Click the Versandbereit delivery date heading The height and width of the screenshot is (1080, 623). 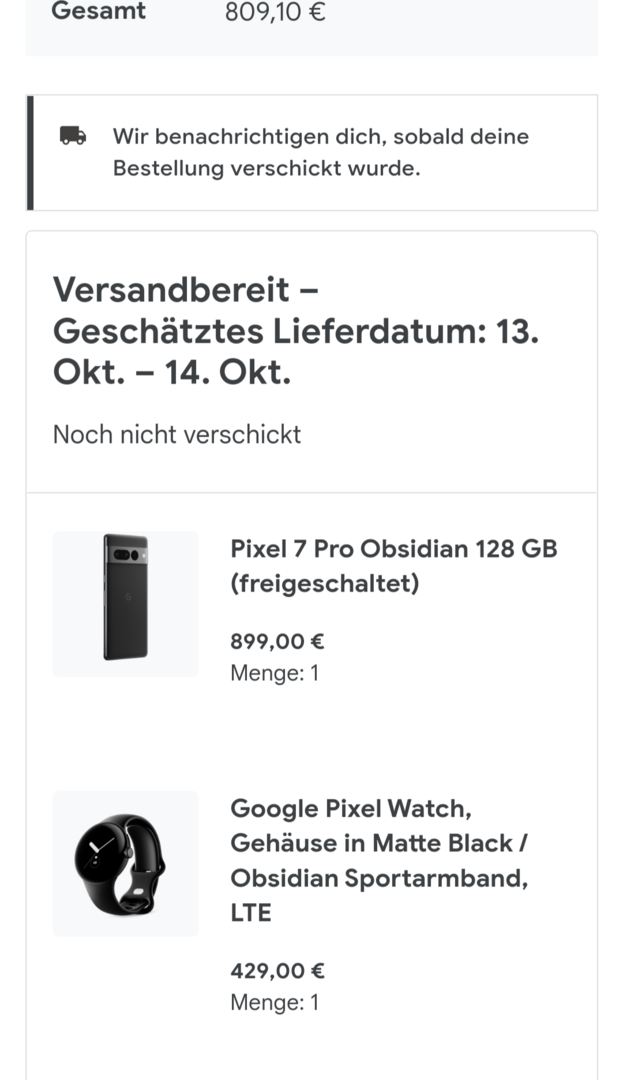[295, 331]
